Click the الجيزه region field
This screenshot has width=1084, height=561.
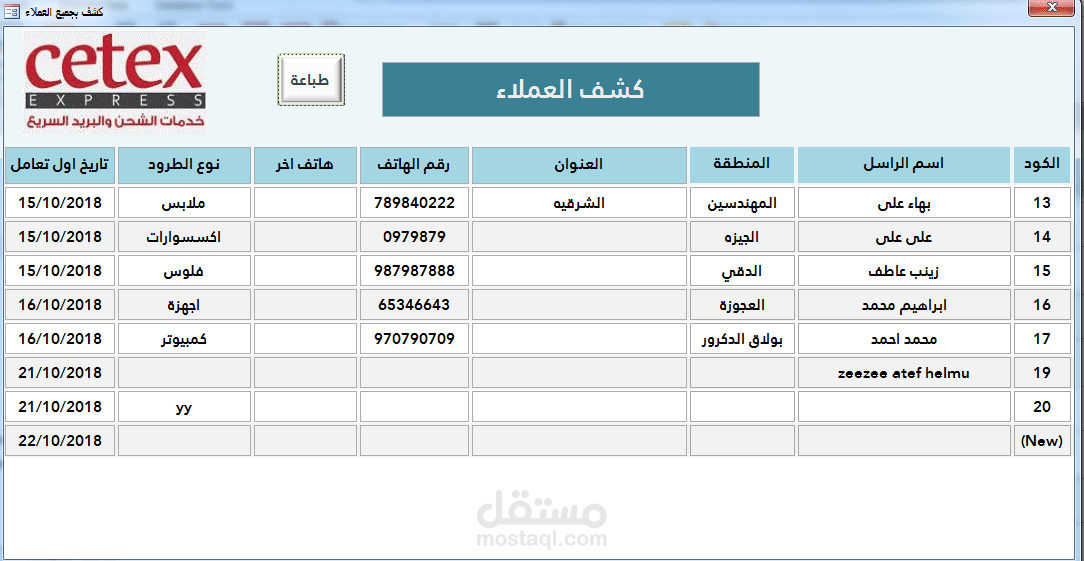point(741,237)
